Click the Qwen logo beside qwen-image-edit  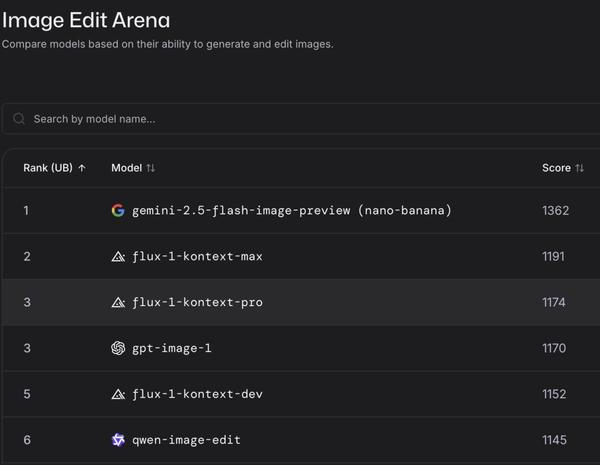click(118, 440)
